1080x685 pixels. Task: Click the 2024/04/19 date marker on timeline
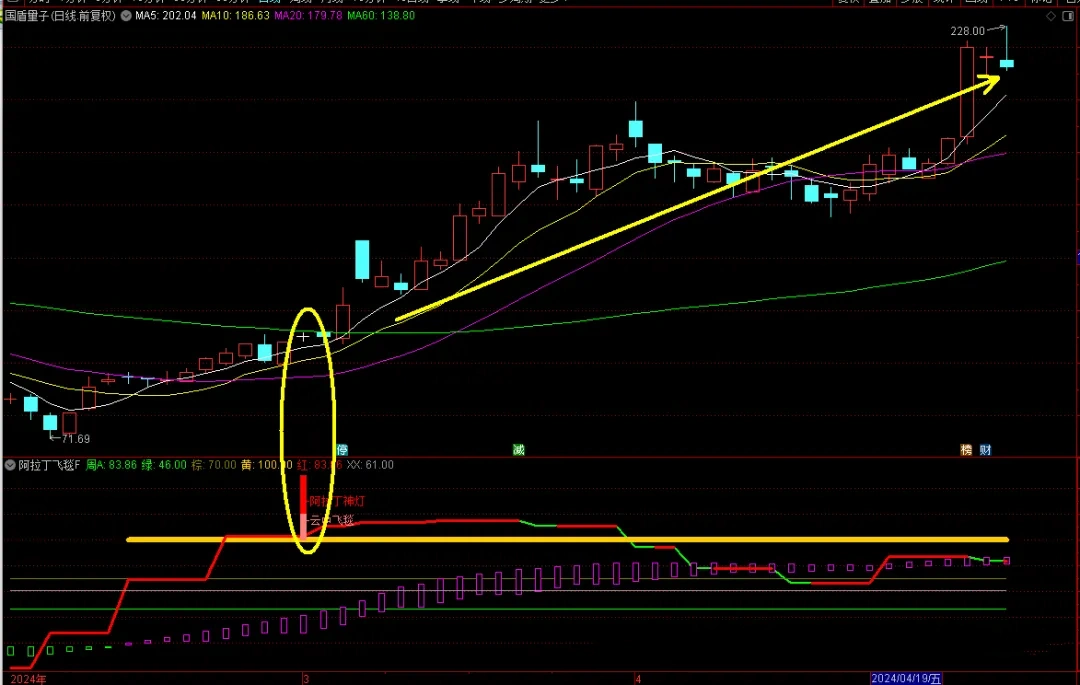coord(906,678)
